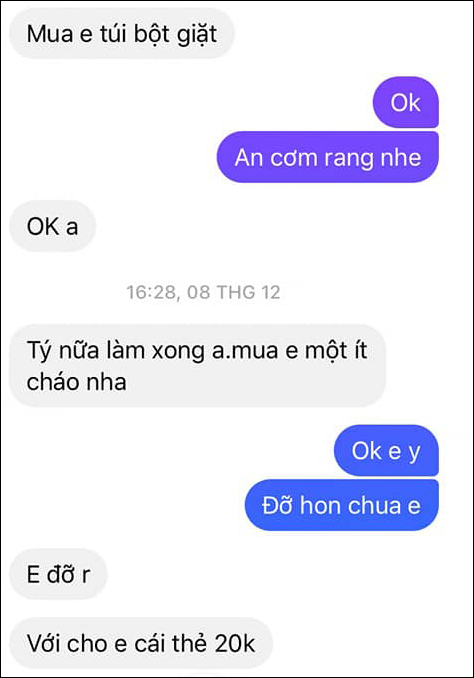Tap the purple 'Ok' reply bubble
The width and height of the screenshot is (474, 678).
tap(406, 102)
